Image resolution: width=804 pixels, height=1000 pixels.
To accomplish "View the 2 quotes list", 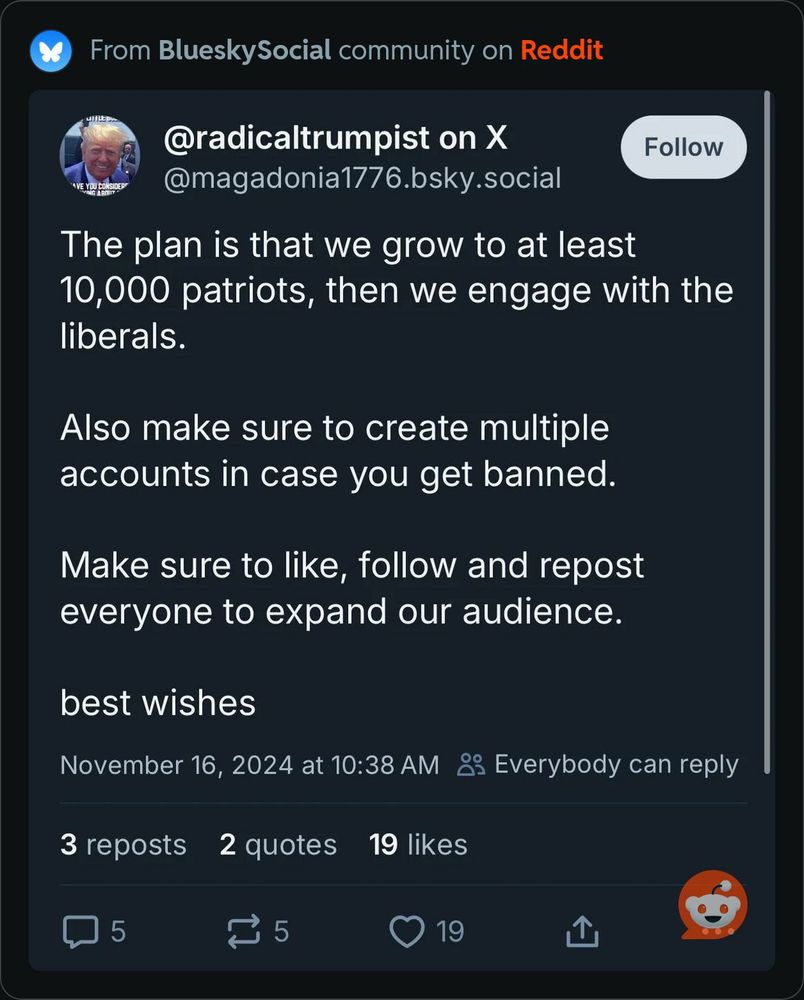I will pyautogui.click(x=278, y=844).
